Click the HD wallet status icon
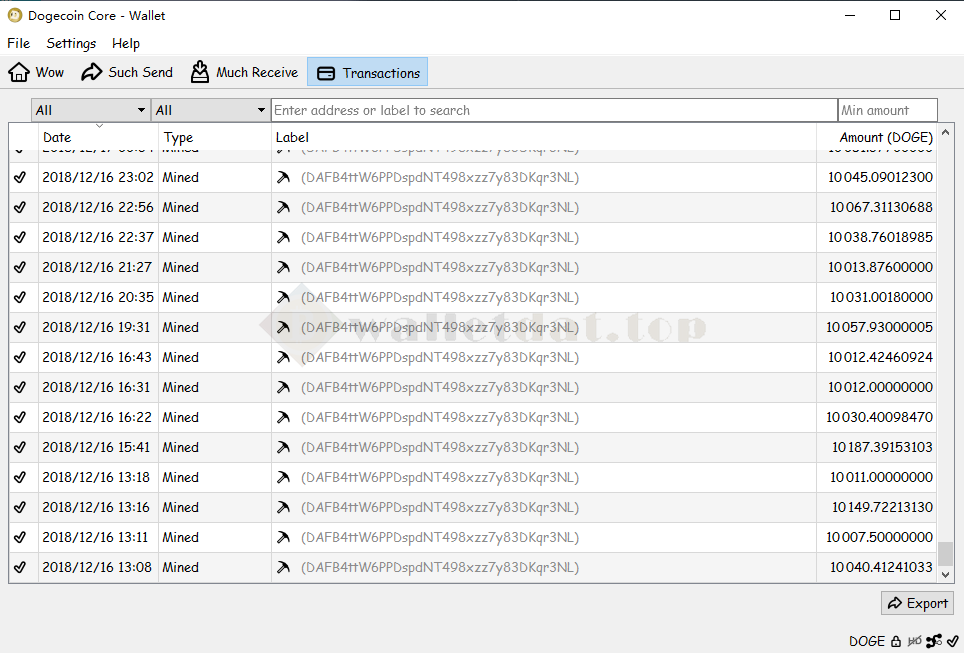 coord(914,641)
